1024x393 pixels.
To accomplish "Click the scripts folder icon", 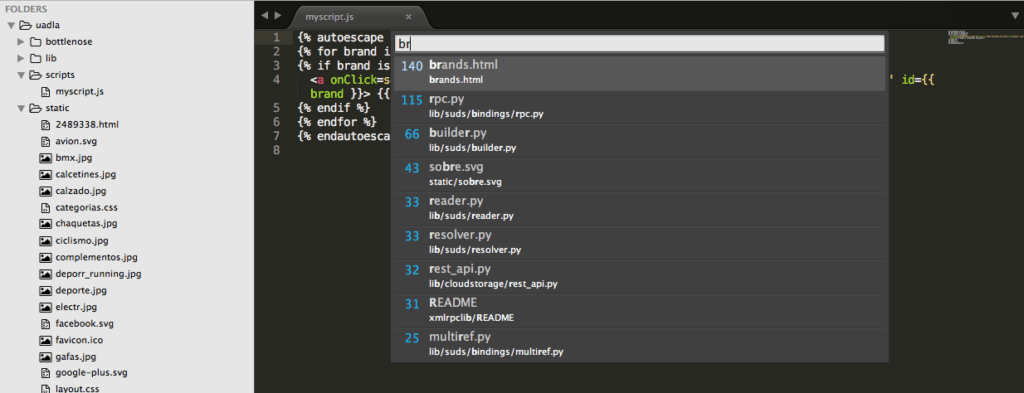I will 35,75.
